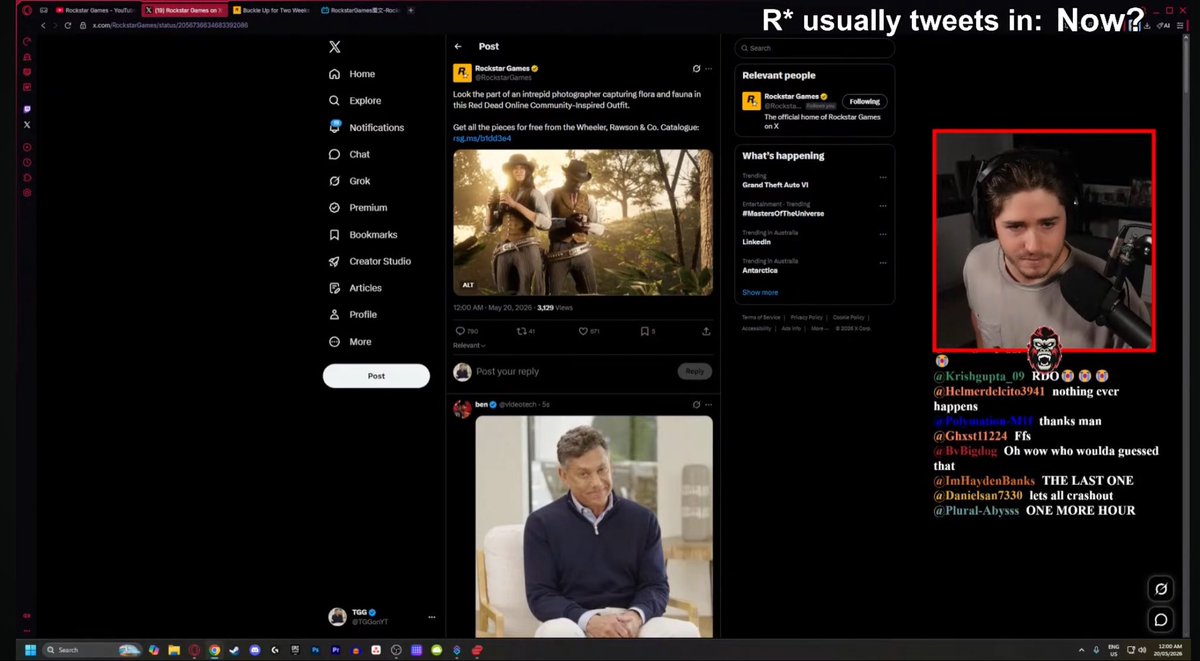Open Creator Studio in sidebar

tap(369, 261)
